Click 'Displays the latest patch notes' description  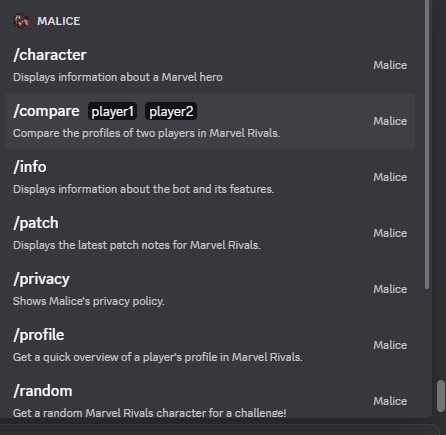click(x=137, y=245)
